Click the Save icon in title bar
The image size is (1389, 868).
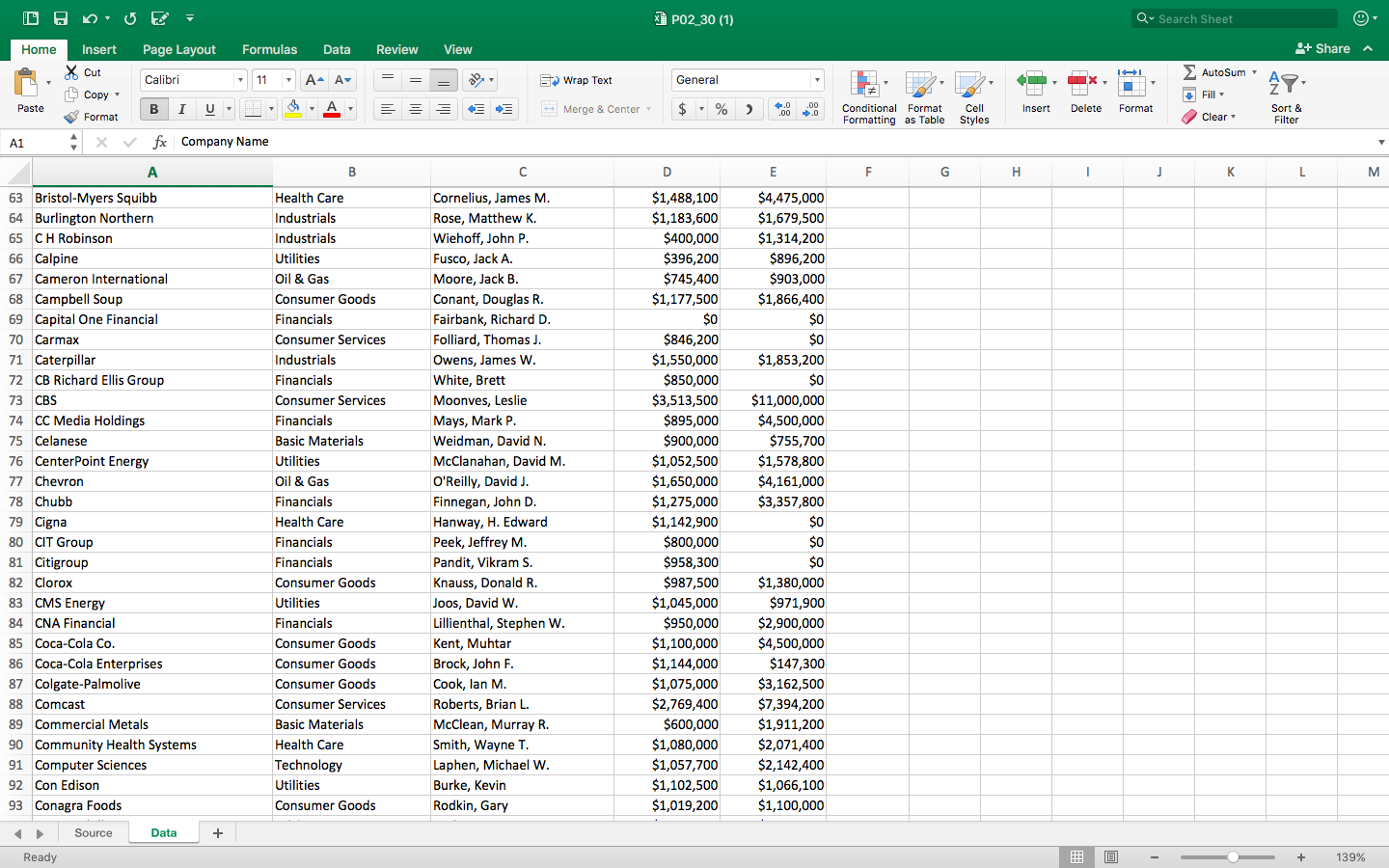tap(61, 18)
